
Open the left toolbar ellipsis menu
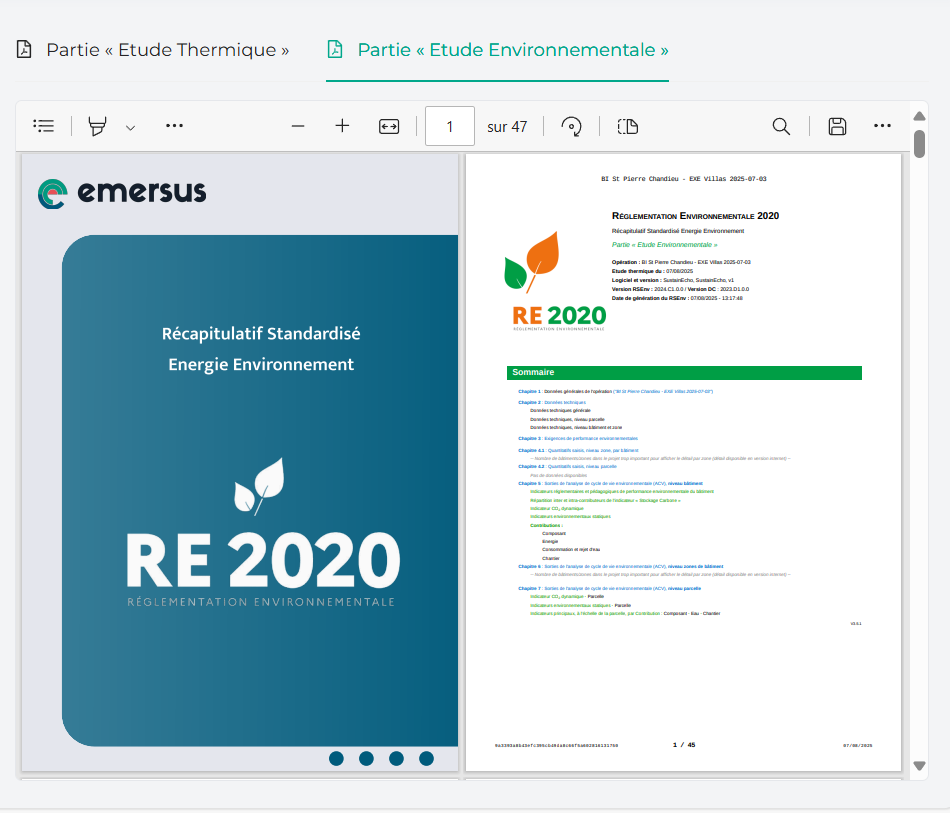point(174,125)
